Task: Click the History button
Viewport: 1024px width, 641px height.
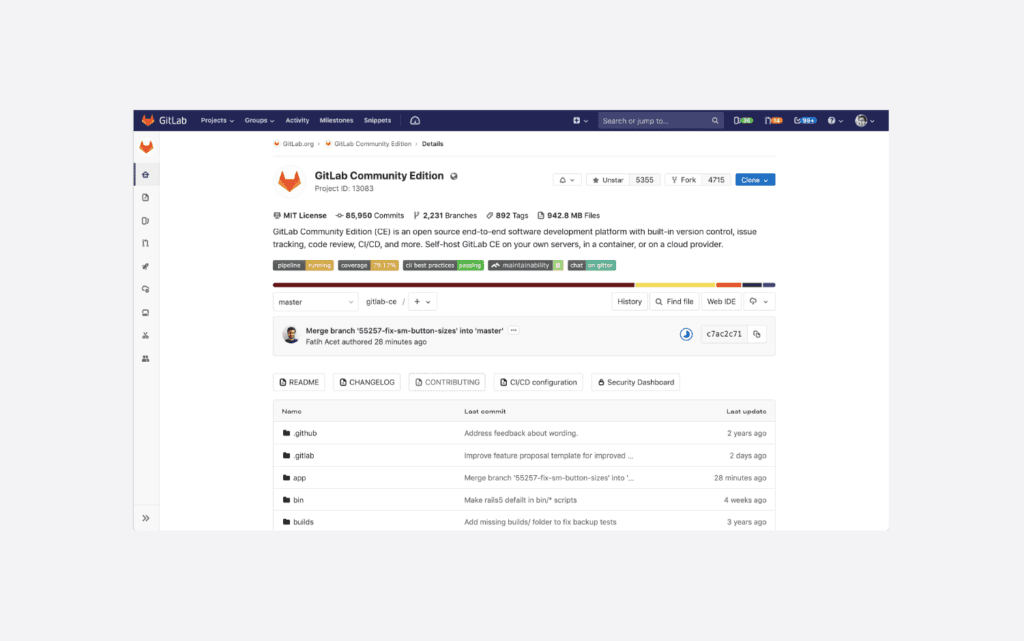Action: pyautogui.click(x=630, y=302)
